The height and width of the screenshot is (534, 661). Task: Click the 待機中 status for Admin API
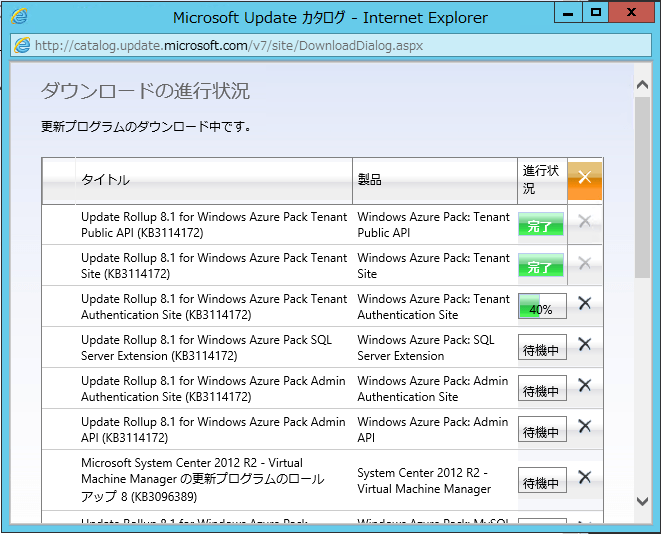point(542,429)
